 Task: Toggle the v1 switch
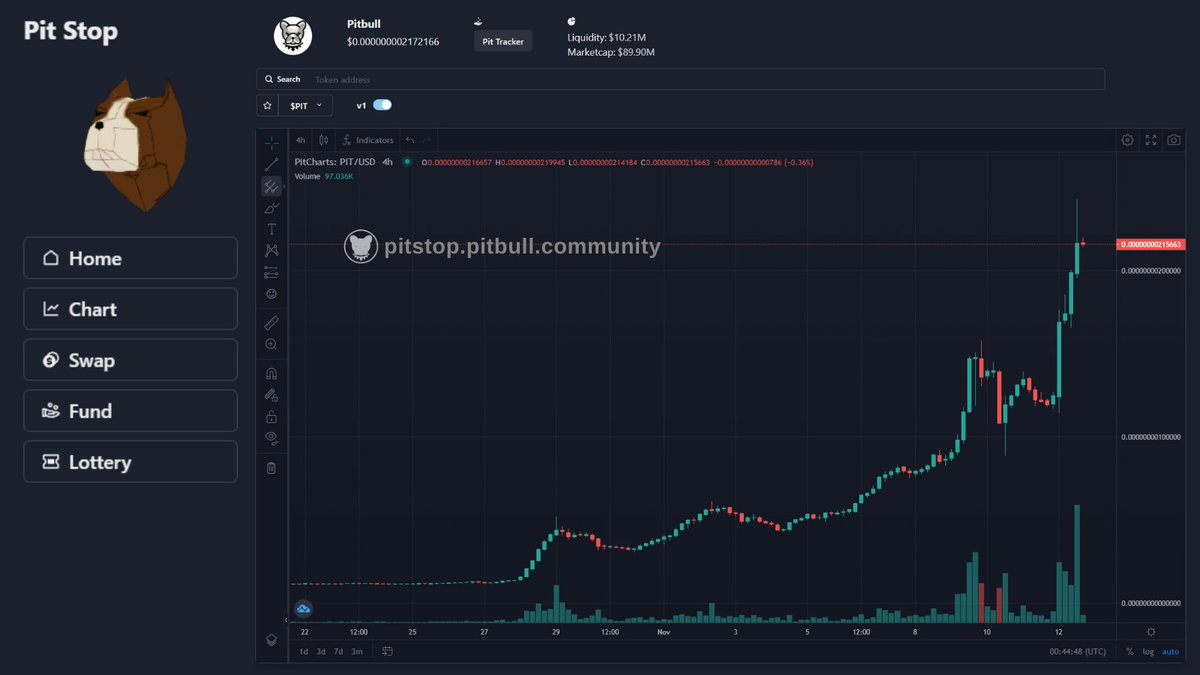(382, 104)
